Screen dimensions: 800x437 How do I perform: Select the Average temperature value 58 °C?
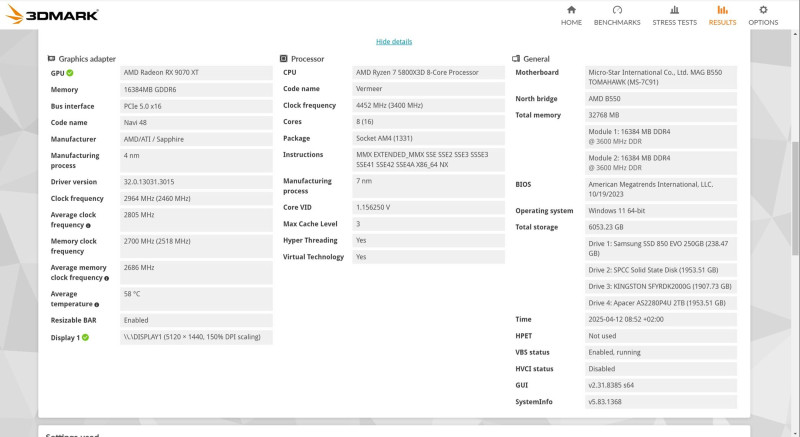[196, 299]
